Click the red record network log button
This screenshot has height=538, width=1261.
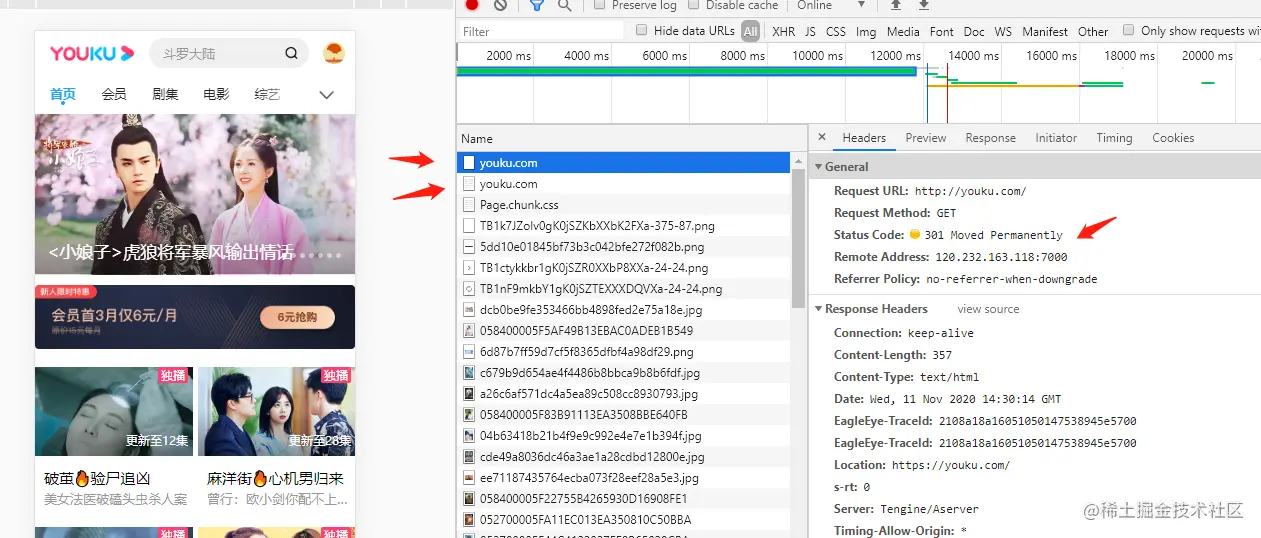pyautogui.click(x=471, y=5)
